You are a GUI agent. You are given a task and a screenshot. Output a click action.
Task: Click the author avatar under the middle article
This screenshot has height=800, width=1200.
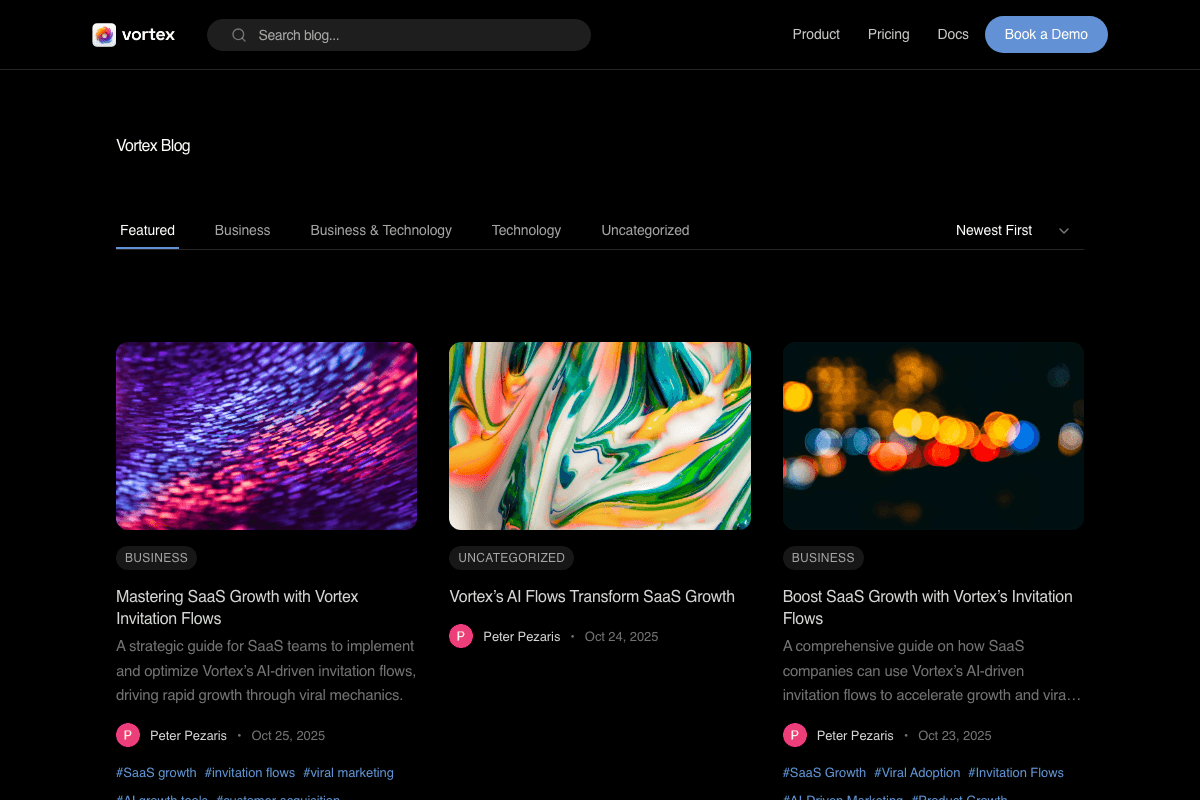click(461, 635)
